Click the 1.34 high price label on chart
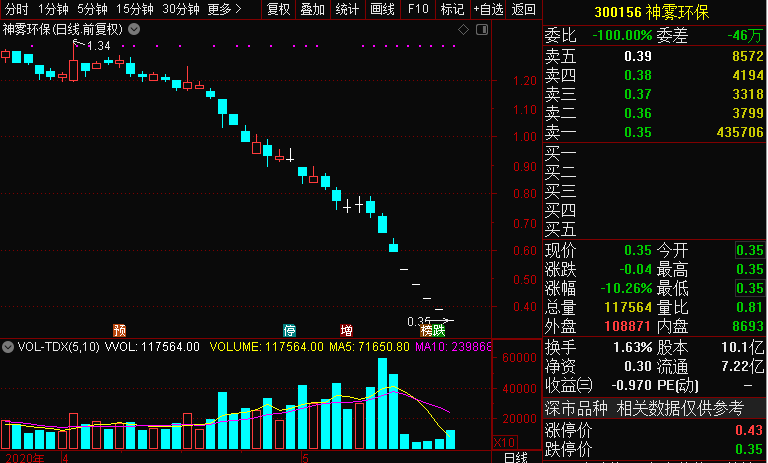The height and width of the screenshot is (463, 768). click(x=98, y=46)
